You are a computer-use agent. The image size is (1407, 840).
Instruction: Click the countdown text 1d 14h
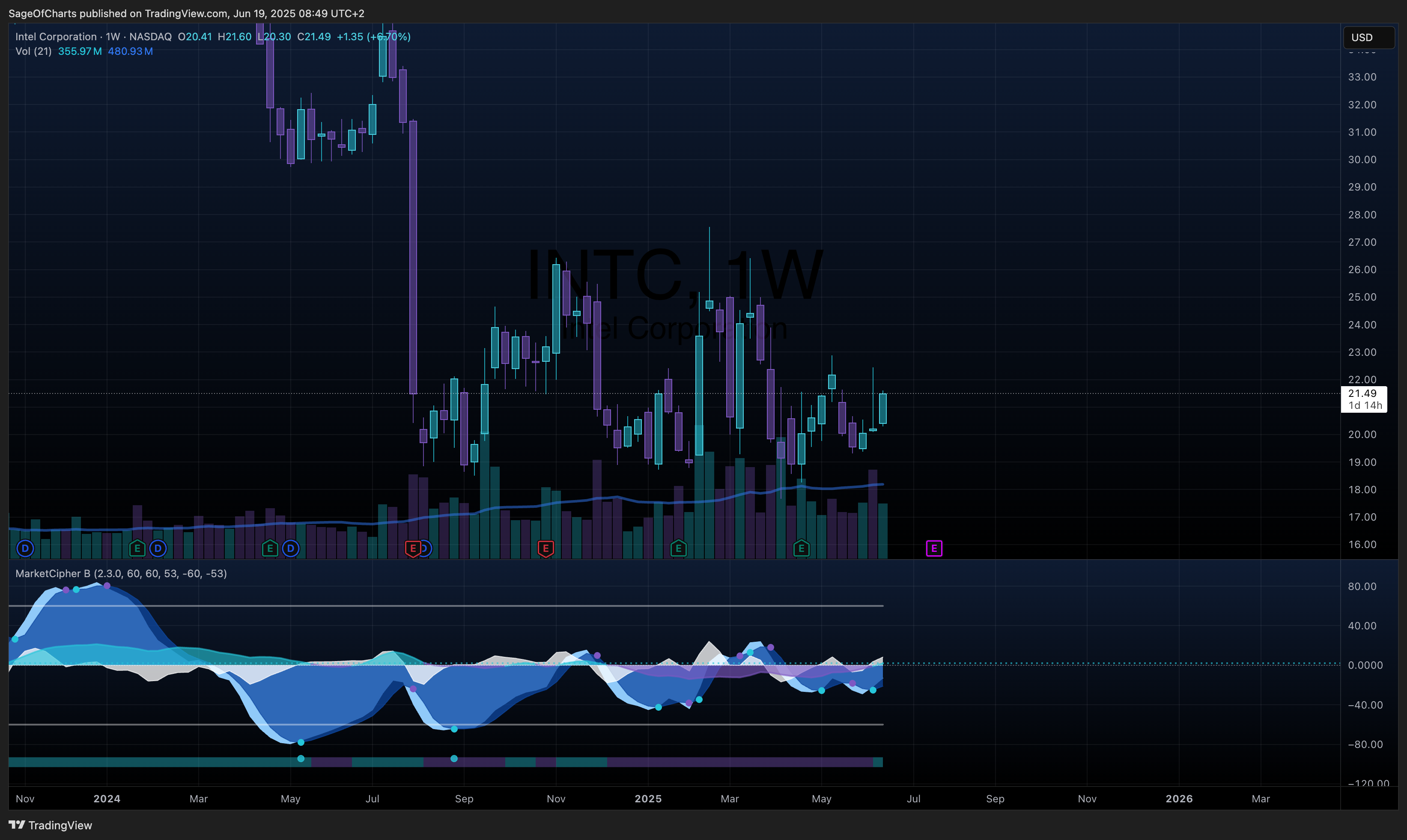click(1365, 405)
